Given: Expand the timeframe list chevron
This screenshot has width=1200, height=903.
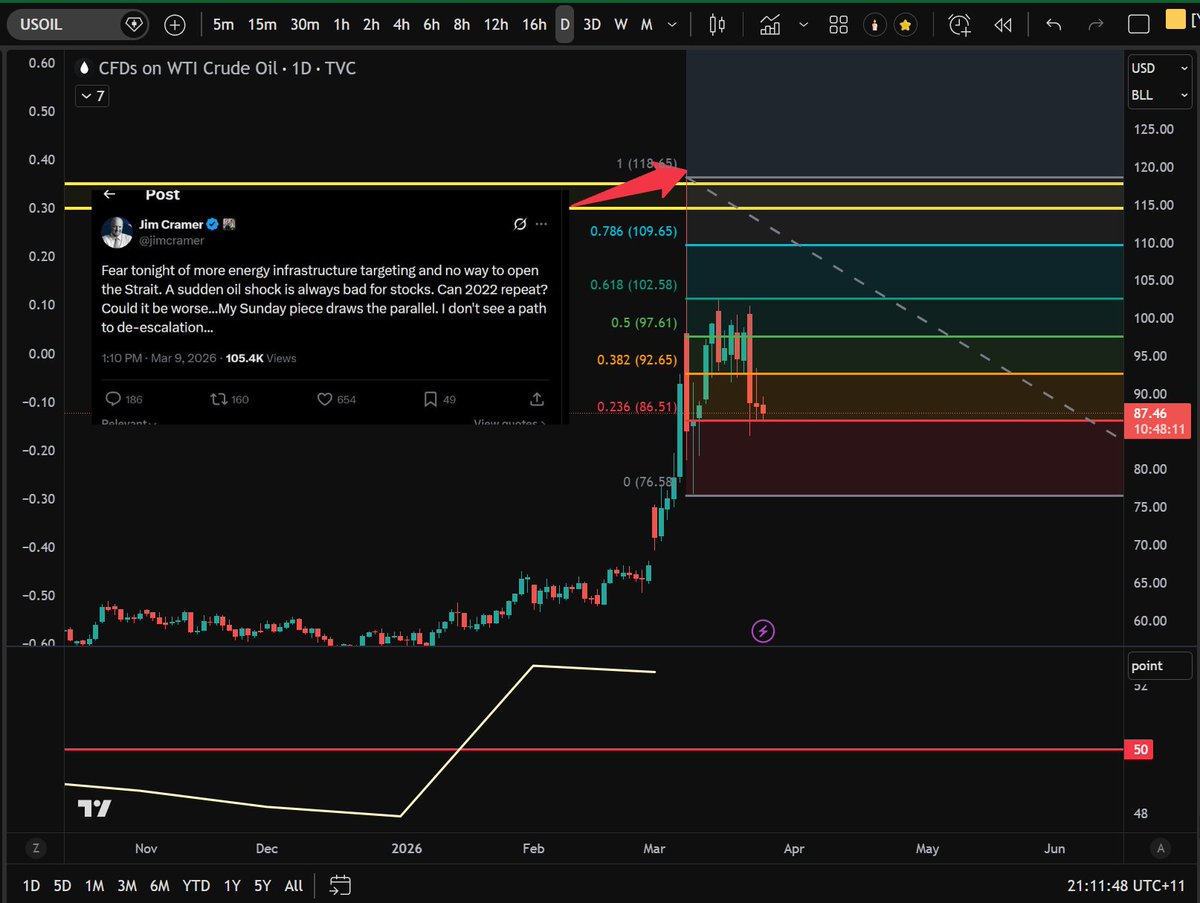Looking at the screenshot, I should (672, 25).
